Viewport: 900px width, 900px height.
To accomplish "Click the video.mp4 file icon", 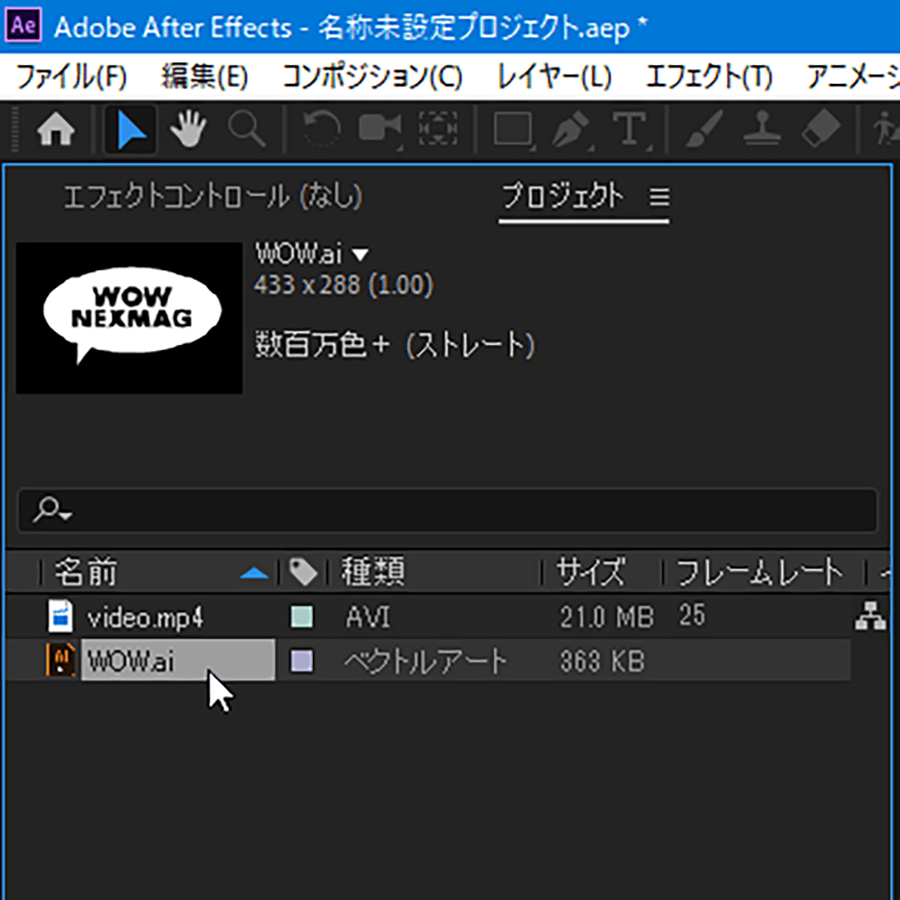I will click(60, 616).
